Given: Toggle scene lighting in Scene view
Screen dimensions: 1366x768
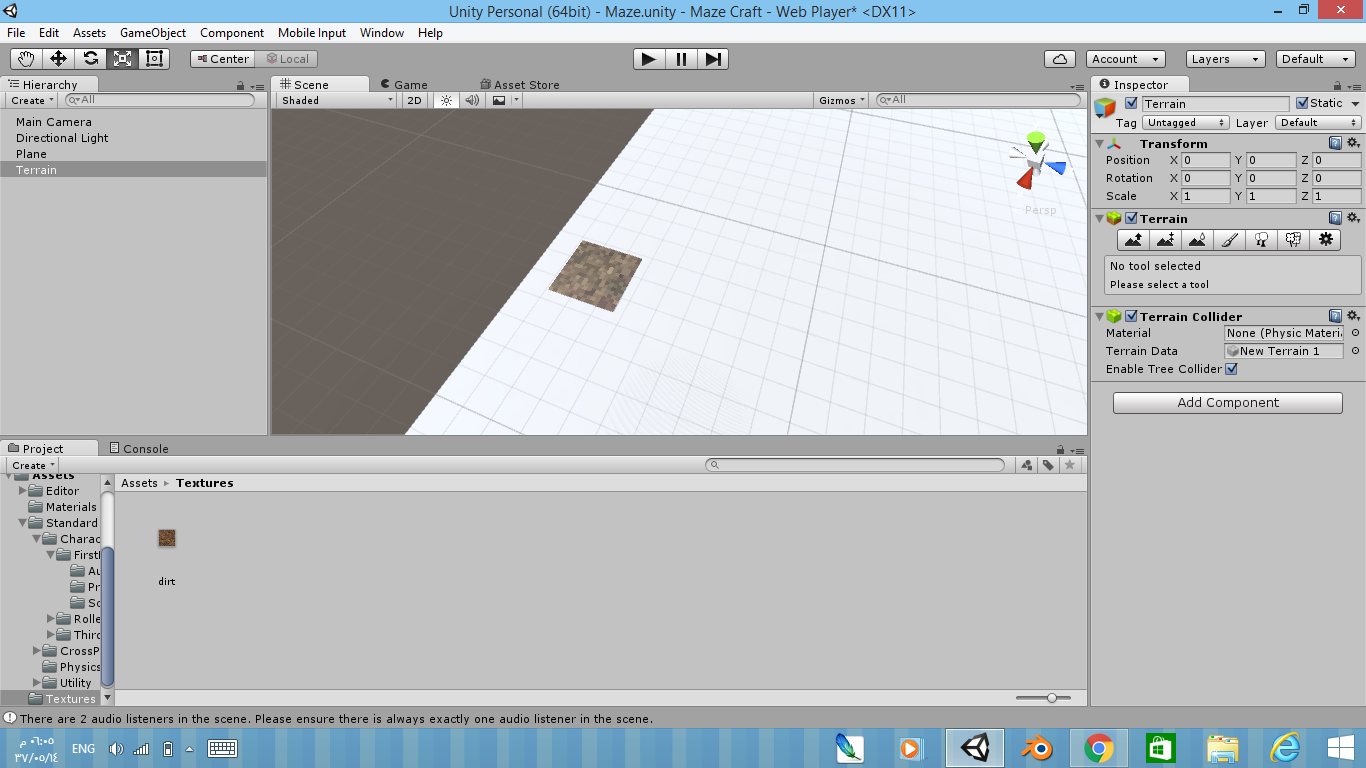Looking at the screenshot, I should pos(445,100).
